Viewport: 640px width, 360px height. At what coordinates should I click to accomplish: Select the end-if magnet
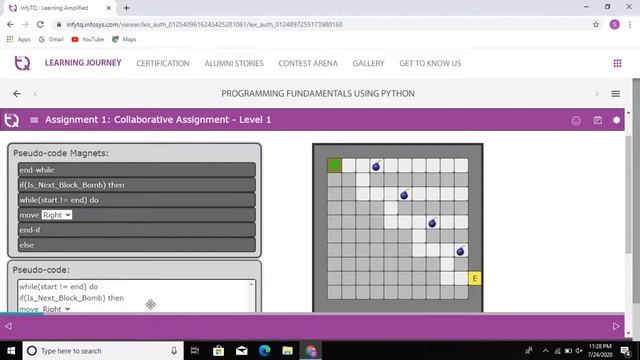coord(137,230)
